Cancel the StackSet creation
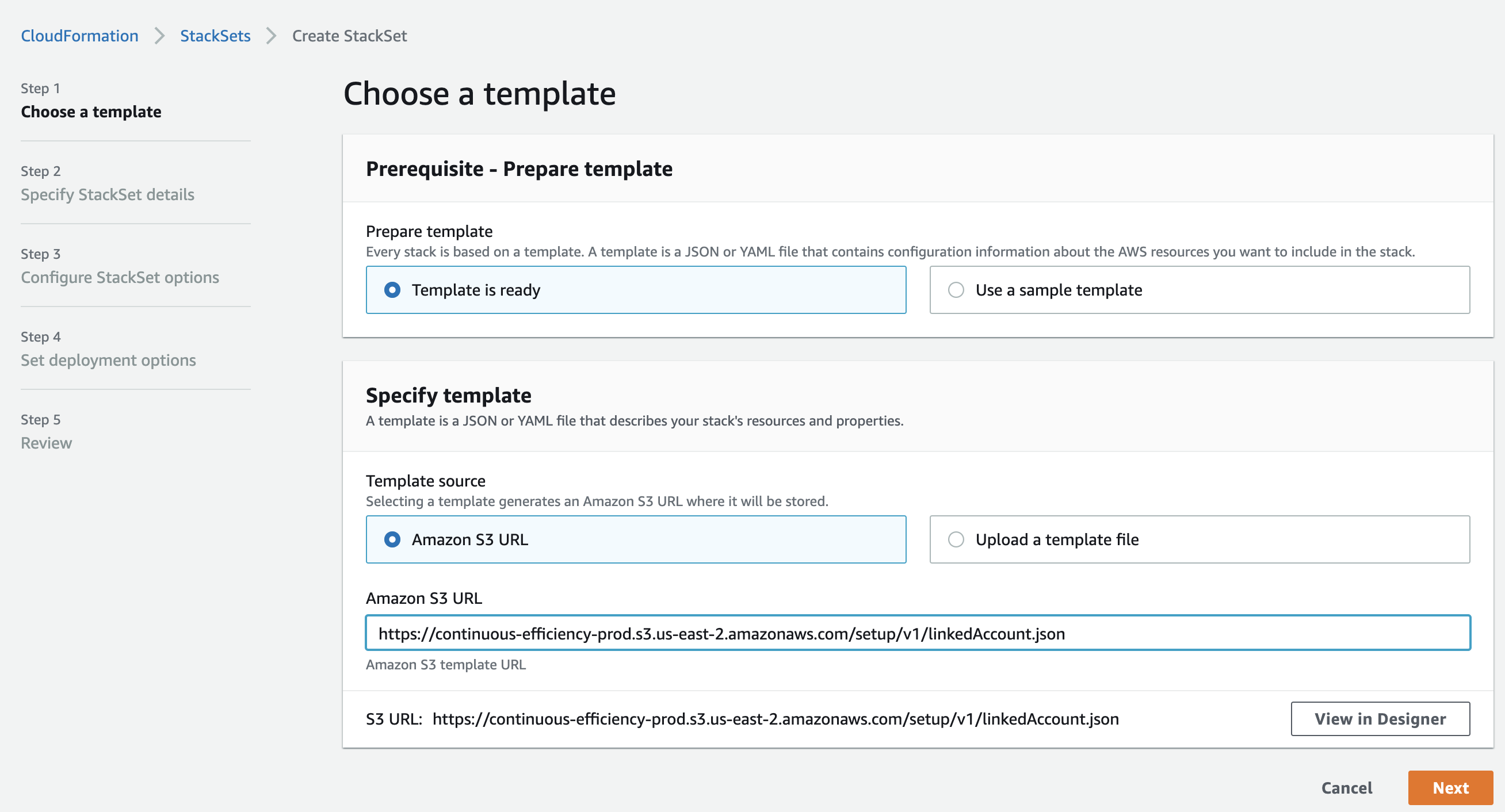This screenshot has width=1505, height=812. point(1347,787)
